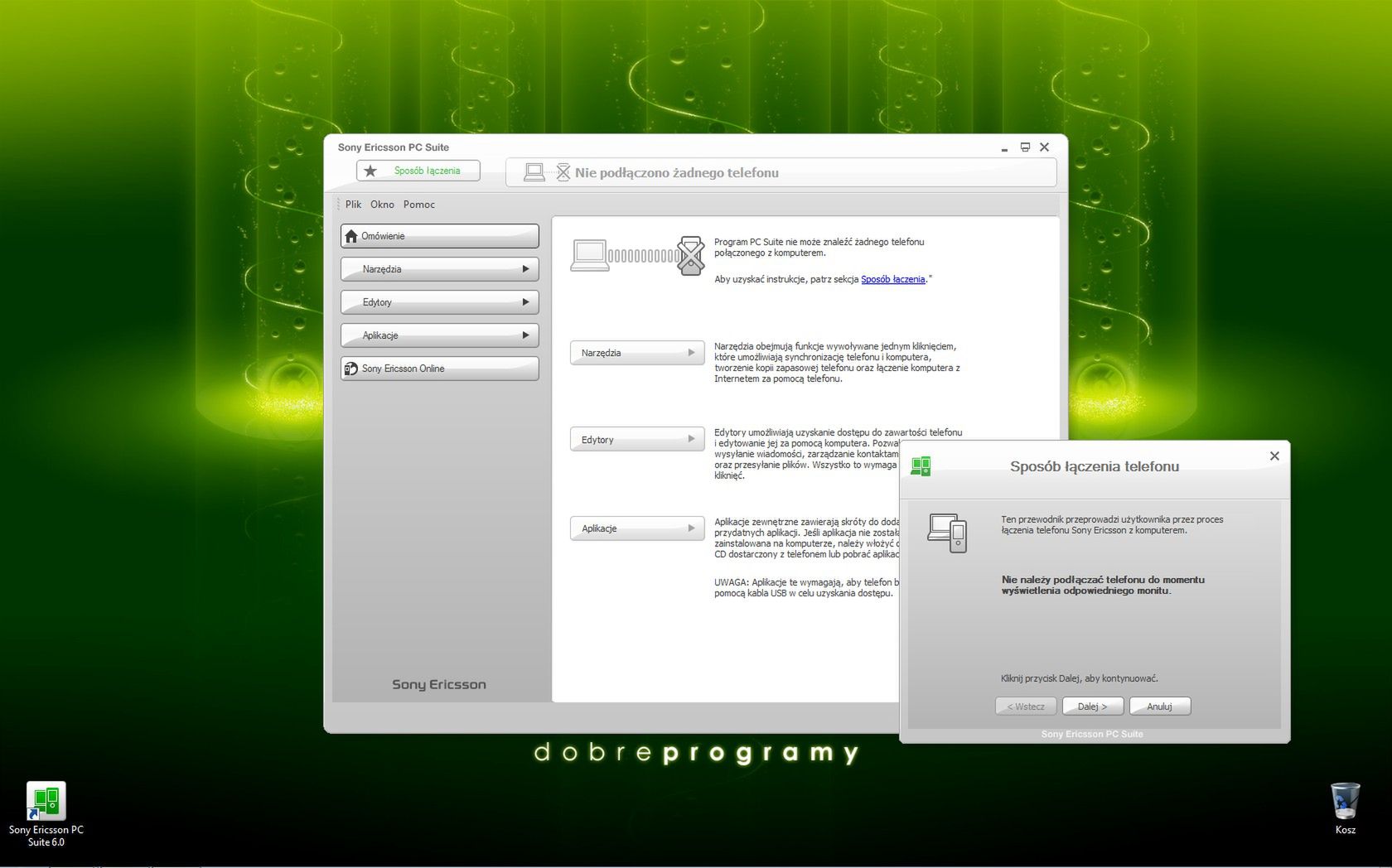Click the disconnected phone illustration in overview
Screen dimensions: 1392x868
[x=691, y=255]
